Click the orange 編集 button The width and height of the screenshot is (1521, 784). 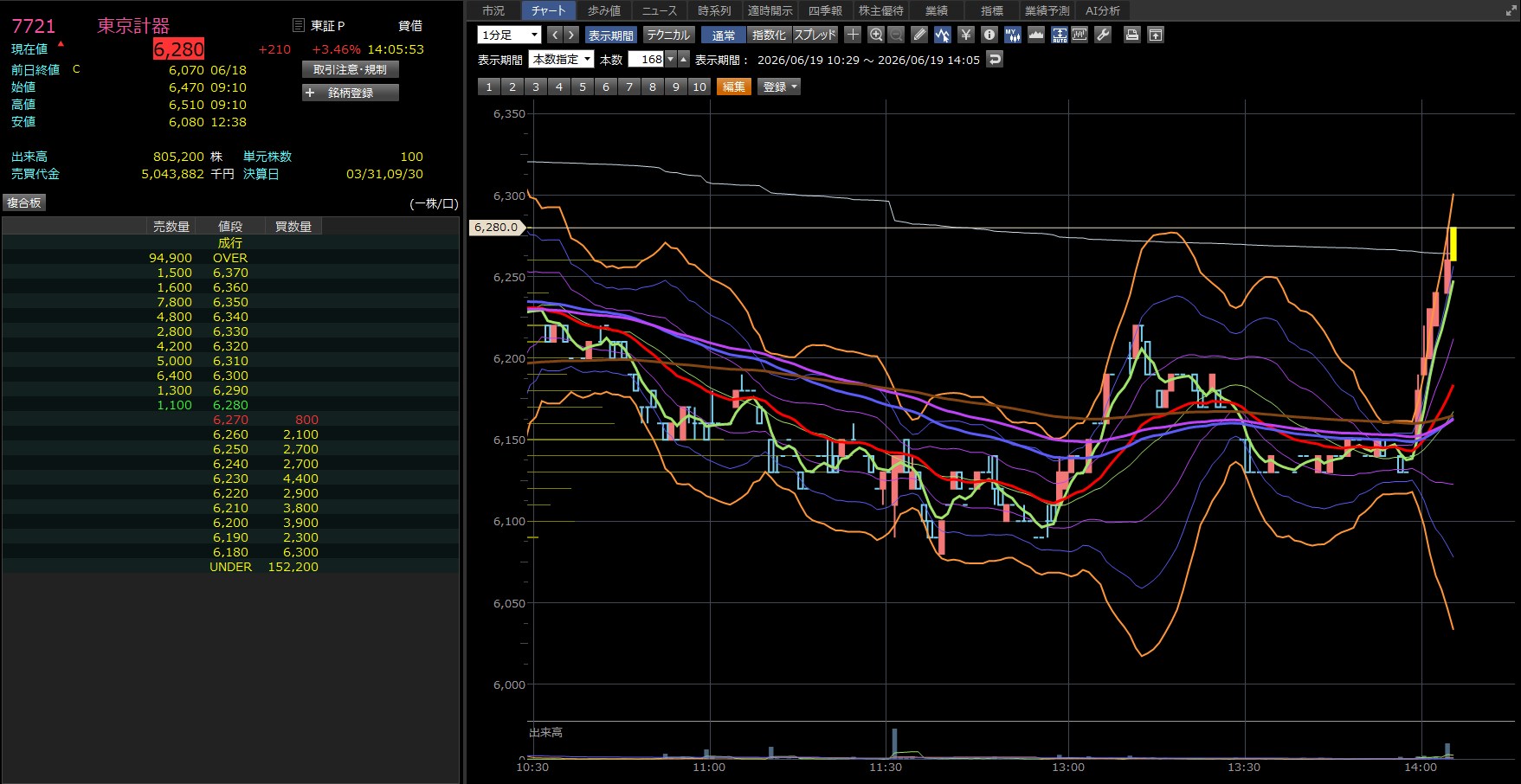click(734, 87)
